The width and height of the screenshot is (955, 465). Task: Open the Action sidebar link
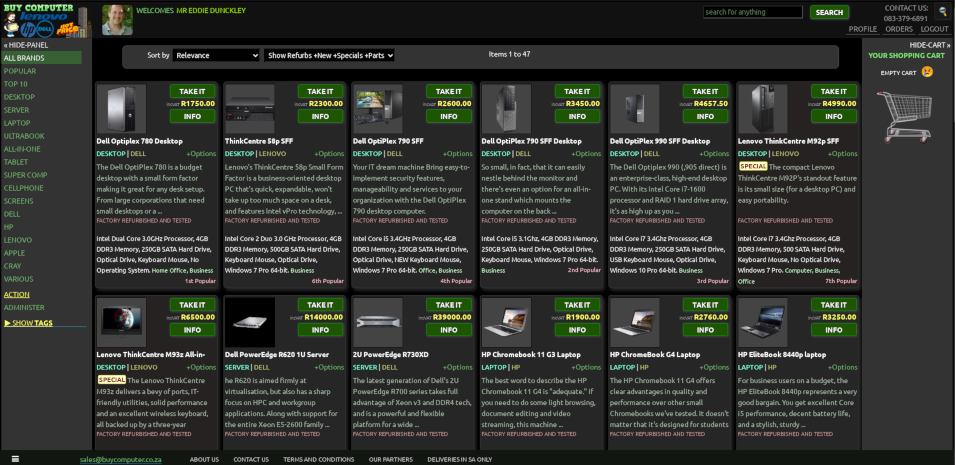(16, 294)
